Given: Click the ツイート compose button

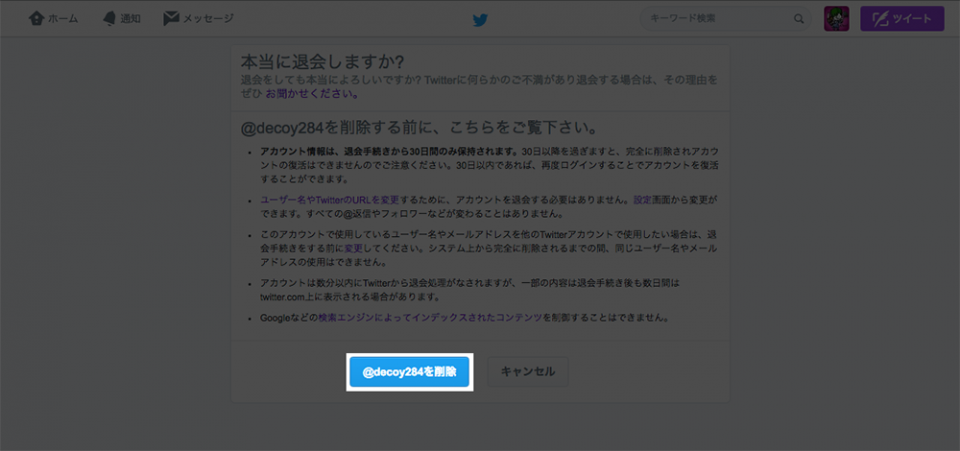Looking at the screenshot, I should pyautogui.click(x=902, y=19).
